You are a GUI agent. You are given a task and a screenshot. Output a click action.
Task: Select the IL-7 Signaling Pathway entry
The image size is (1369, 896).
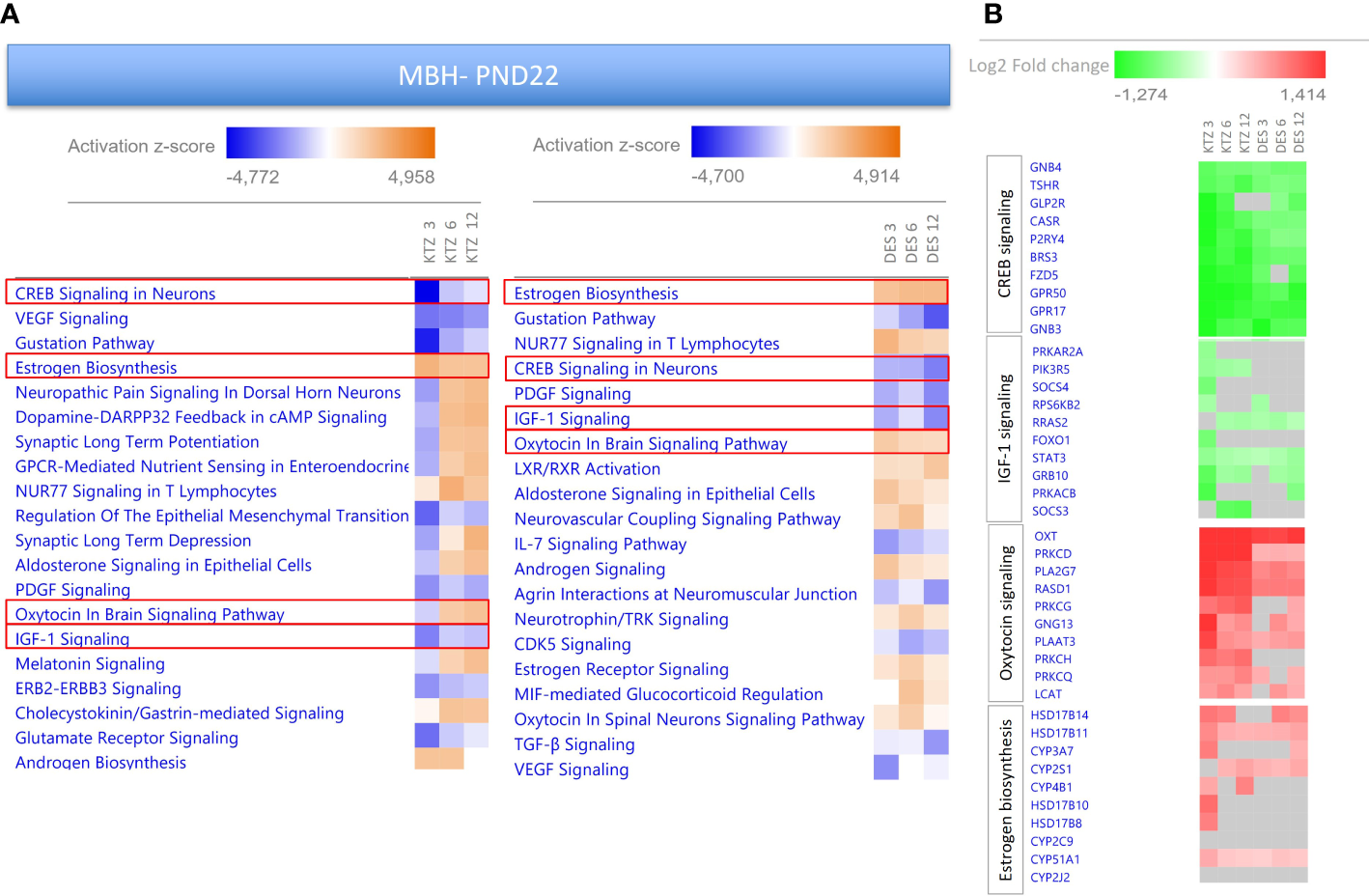pyautogui.click(x=600, y=545)
